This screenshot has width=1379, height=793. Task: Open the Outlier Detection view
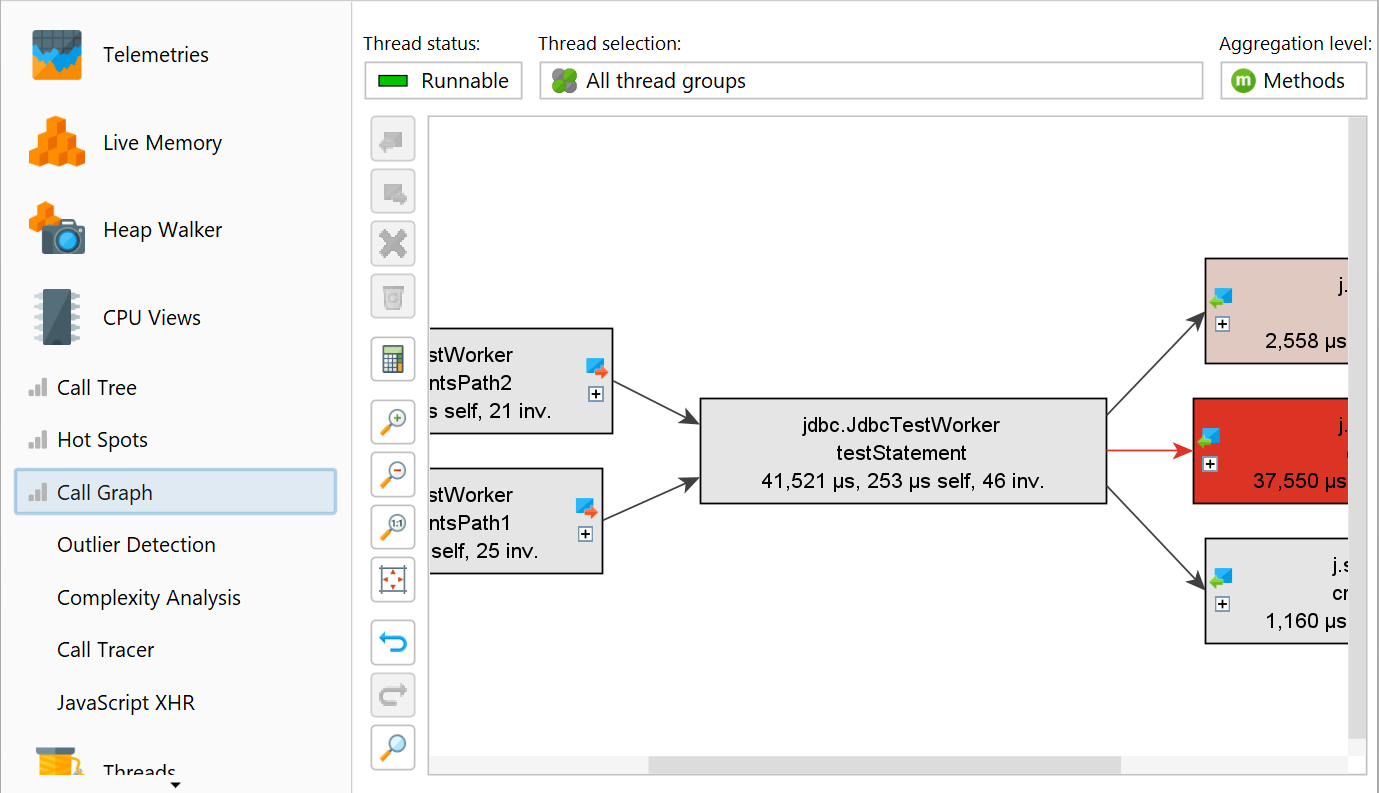pyautogui.click(x=136, y=545)
